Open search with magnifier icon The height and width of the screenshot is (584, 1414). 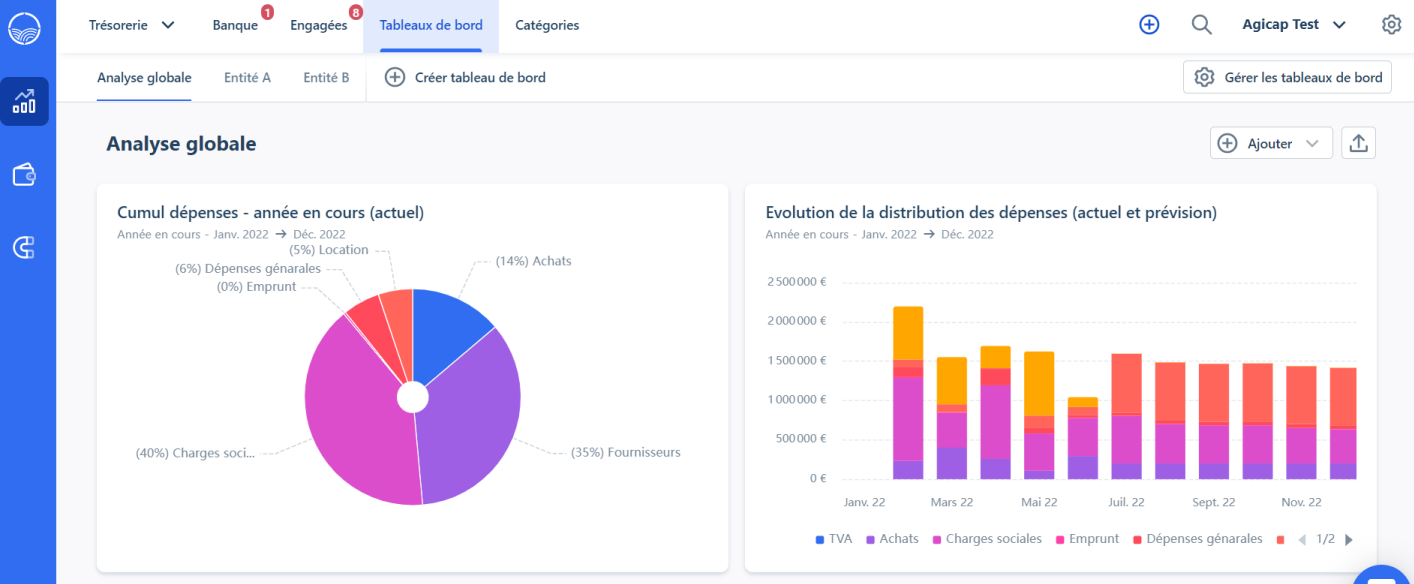[1202, 25]
